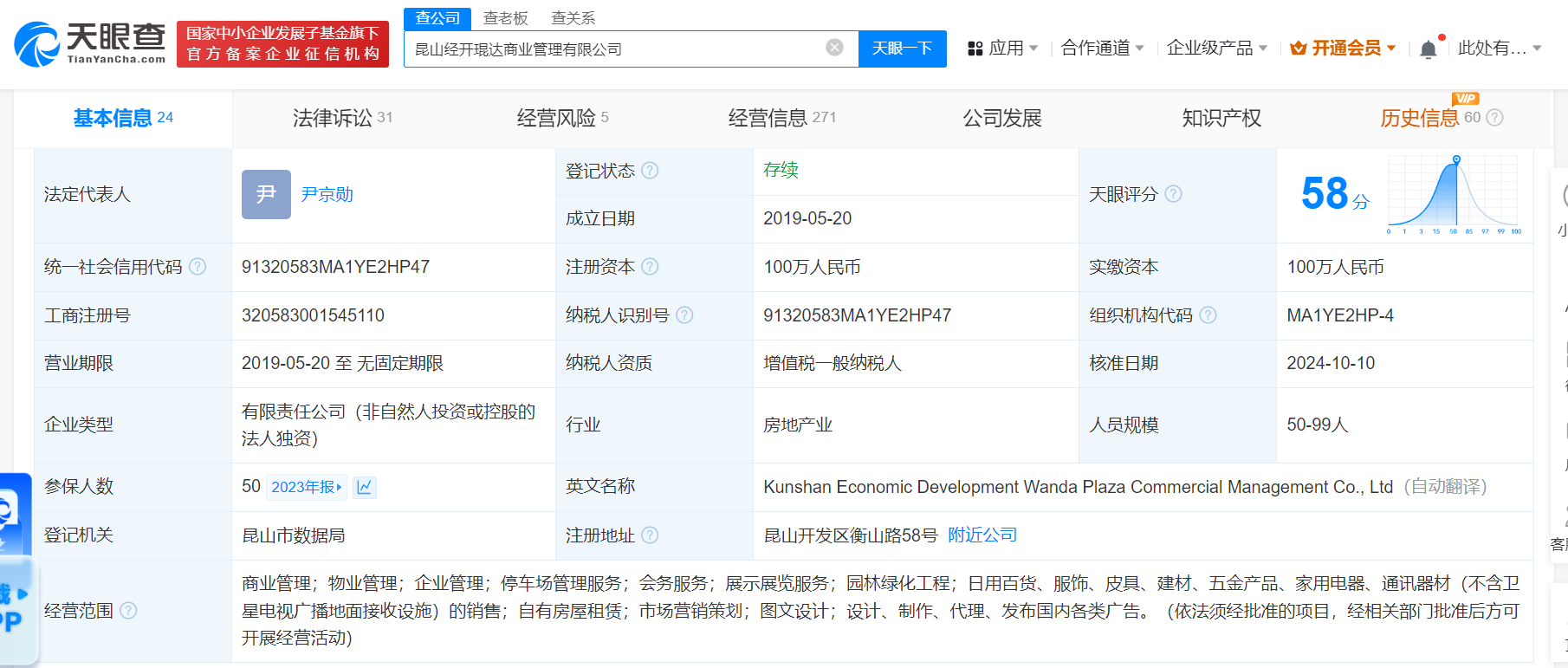Click establishment date 2019-05-20
1568x668 pixels.
pos(807,218)
